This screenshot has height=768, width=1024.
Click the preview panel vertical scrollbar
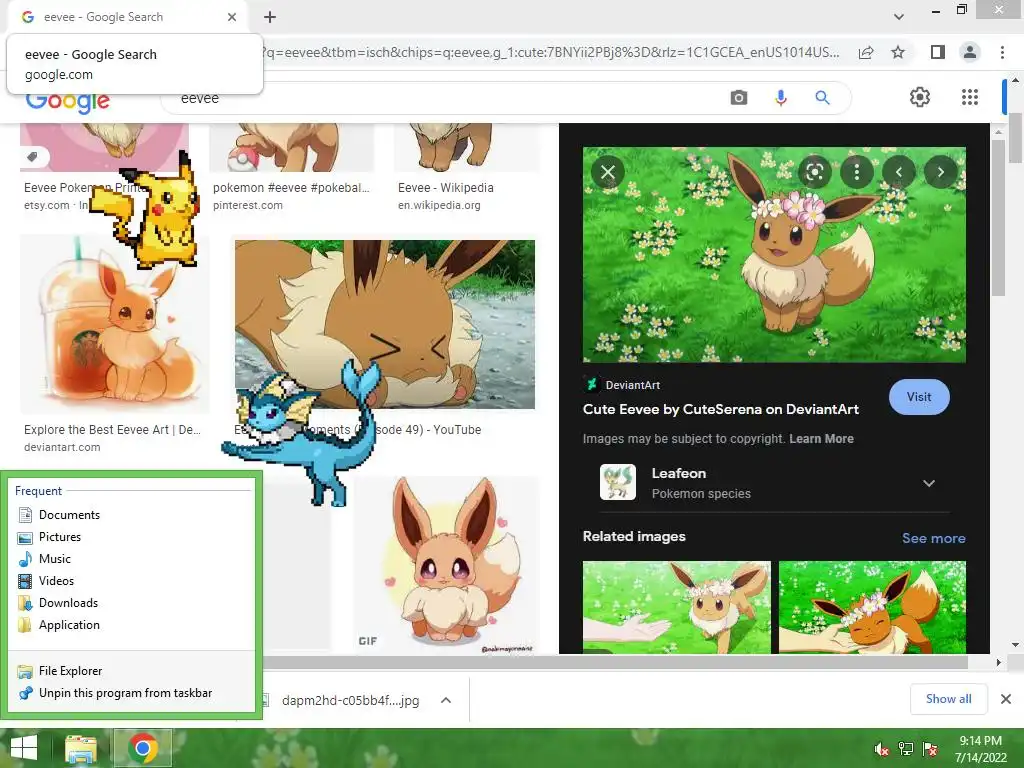[x=998, y=218]
